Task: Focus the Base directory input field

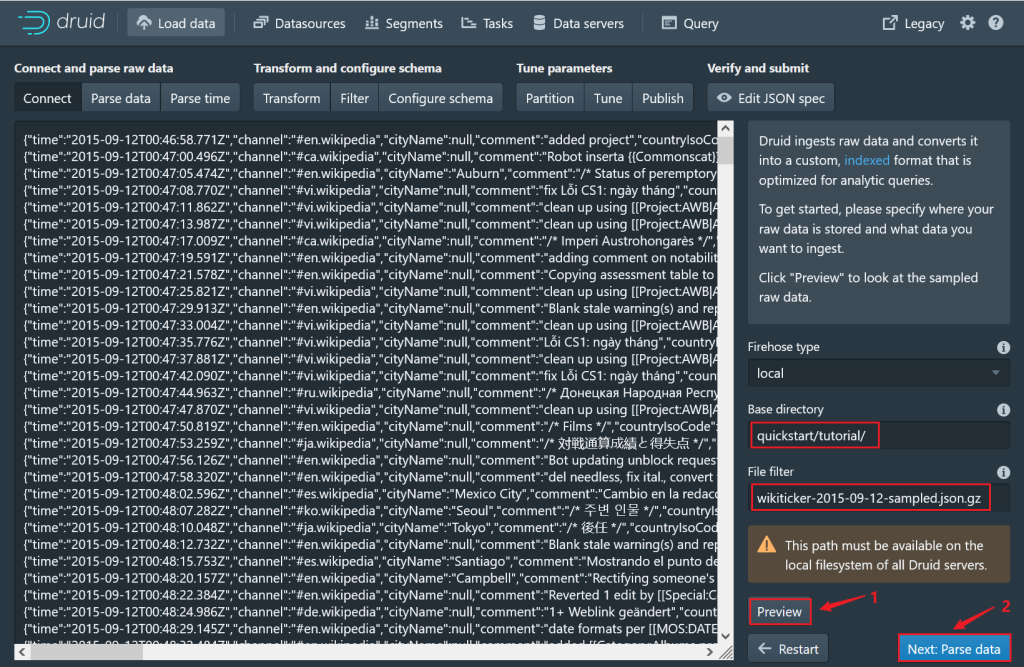Action: coord(878,436)
